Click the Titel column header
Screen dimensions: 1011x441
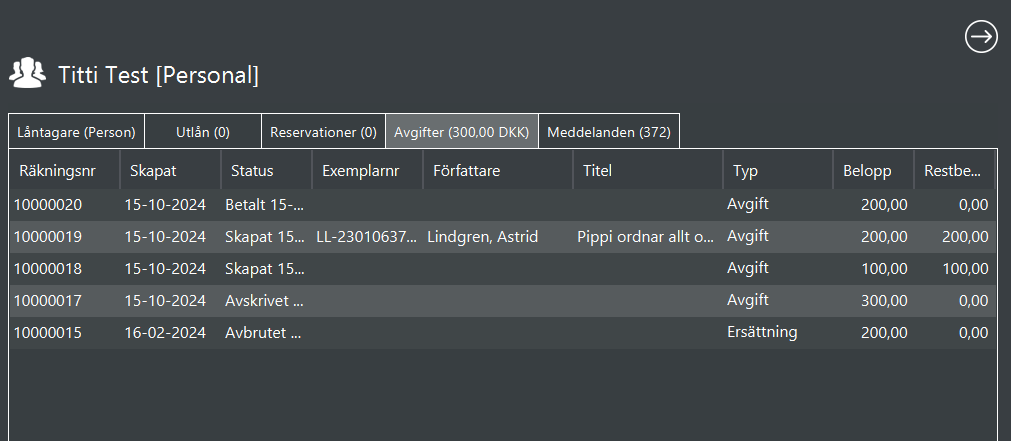click(x=647, y=171)
